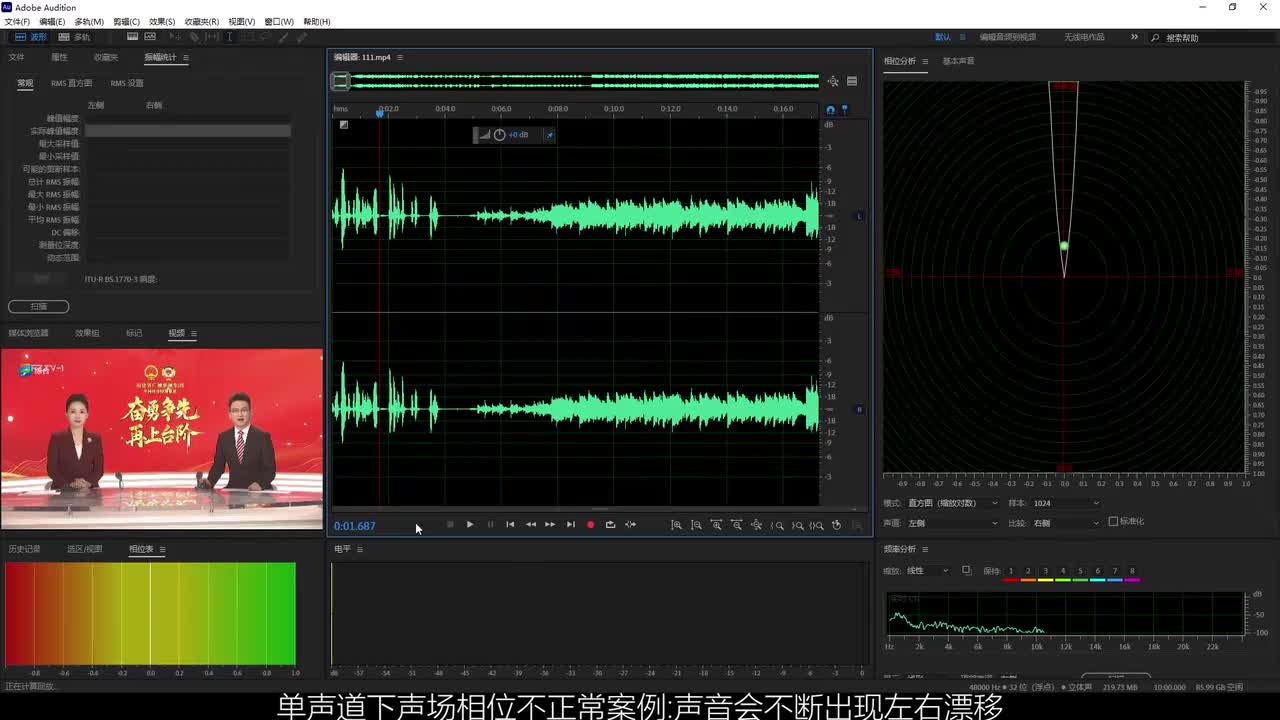This screenshot has width=1280, height=720.
Task: Click hold button 8 in frequency analysis
Action: [1132, 572]
